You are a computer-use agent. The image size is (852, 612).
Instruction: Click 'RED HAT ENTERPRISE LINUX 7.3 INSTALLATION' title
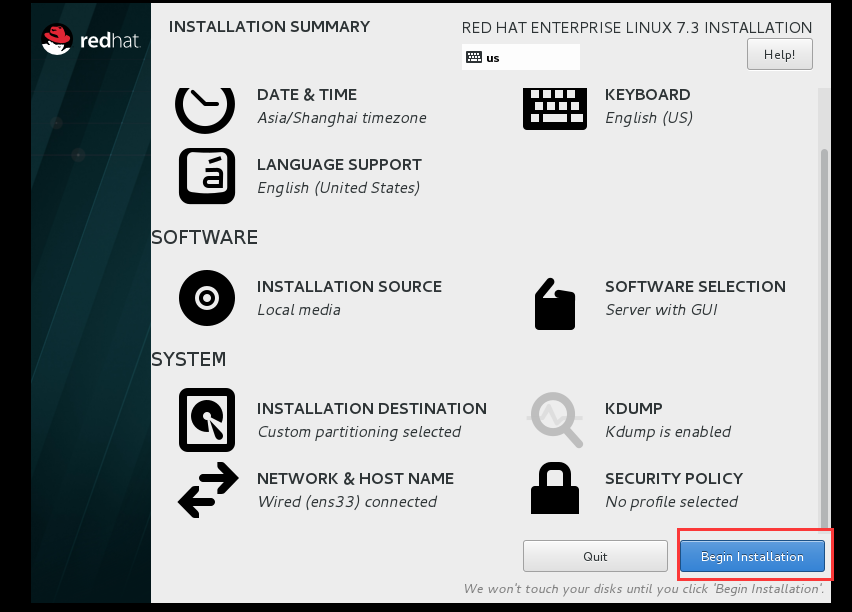tap(637, 28)
